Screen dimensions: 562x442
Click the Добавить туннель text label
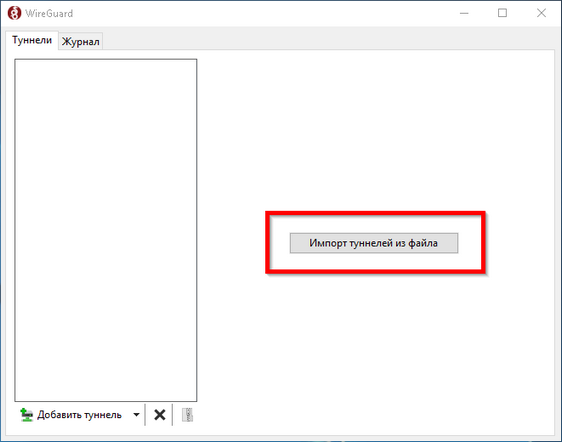79,415
